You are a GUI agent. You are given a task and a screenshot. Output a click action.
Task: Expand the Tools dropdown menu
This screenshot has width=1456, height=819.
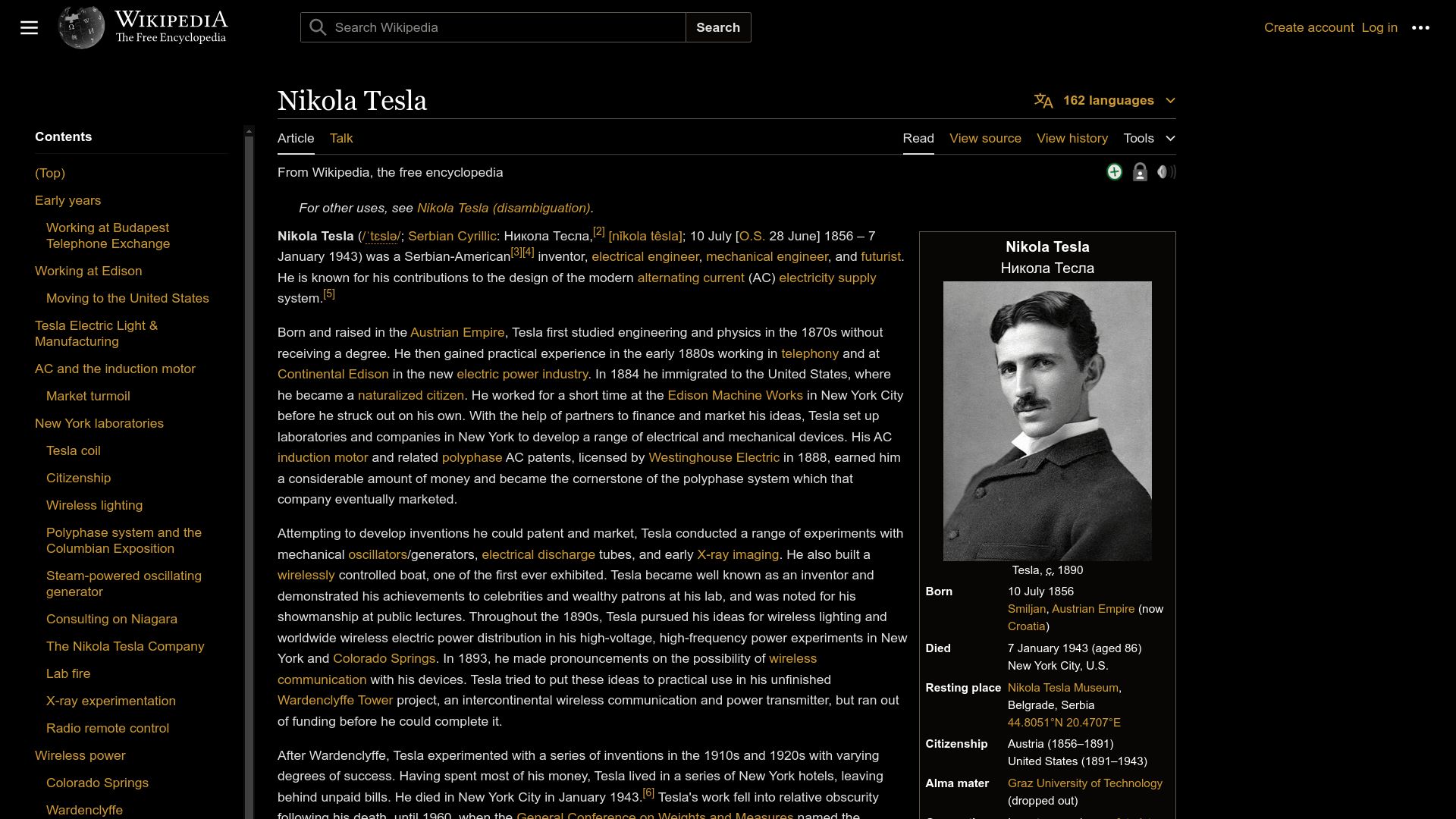coord(1149,138)
